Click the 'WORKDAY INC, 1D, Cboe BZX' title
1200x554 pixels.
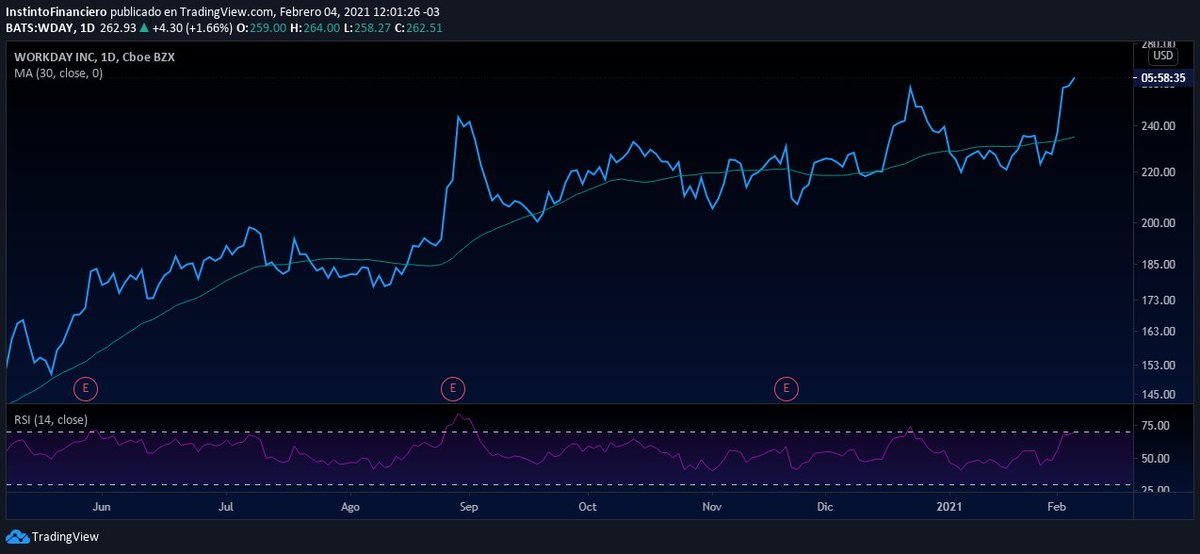point(94,58)
